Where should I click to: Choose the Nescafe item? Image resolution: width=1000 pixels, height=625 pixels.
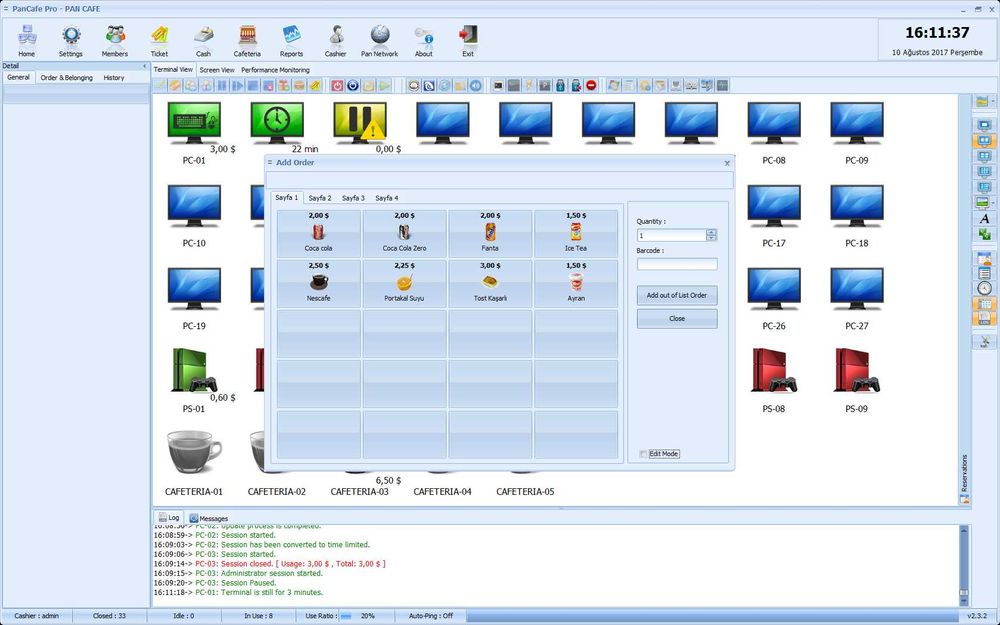click(x=319, y=283)
